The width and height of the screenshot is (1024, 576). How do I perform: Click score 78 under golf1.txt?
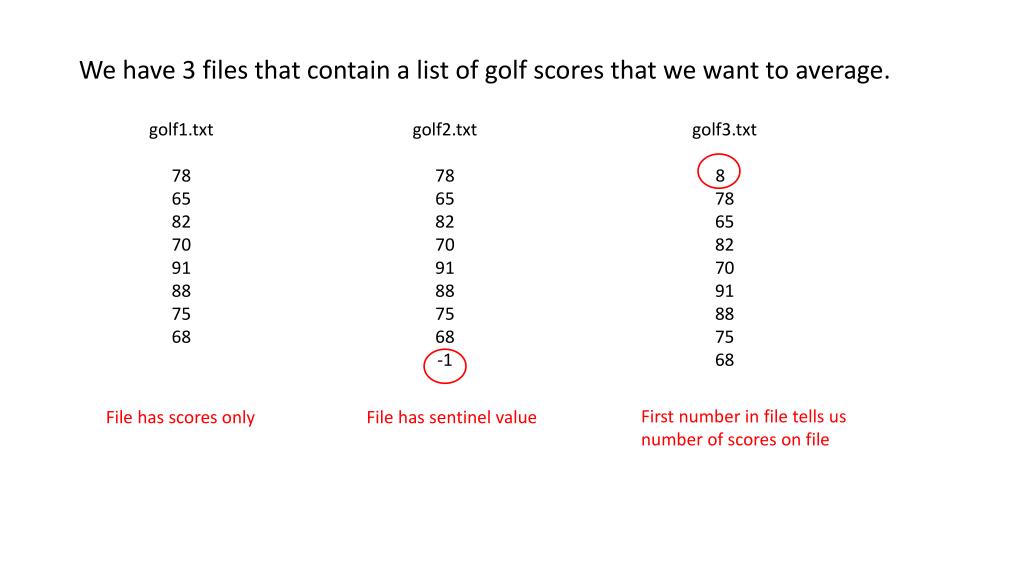click(x=182, y=176)
